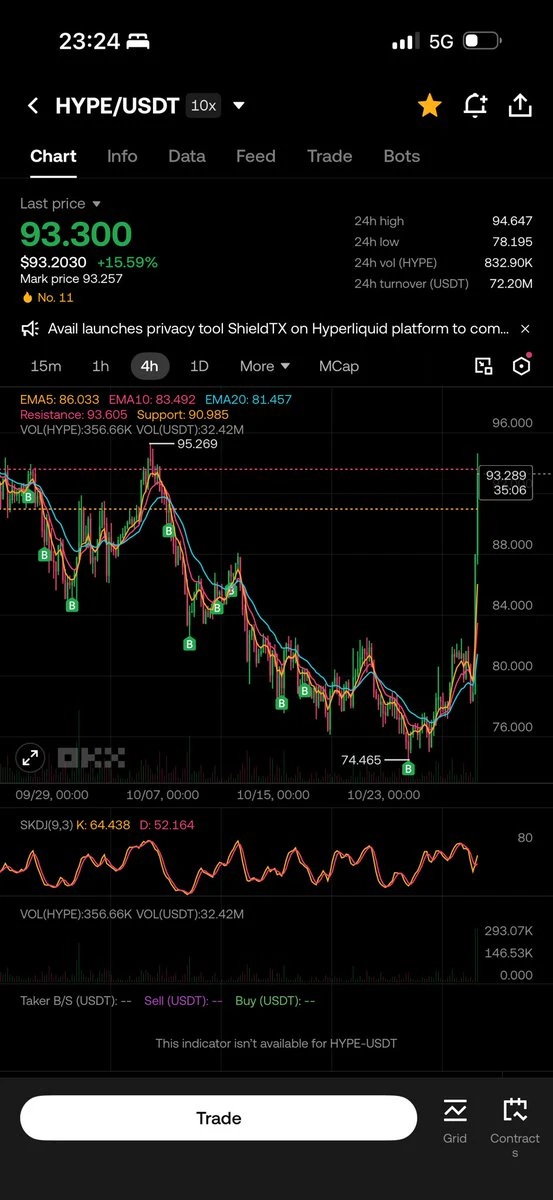
Task: Switch to the Trade tab
Action: 329,156
